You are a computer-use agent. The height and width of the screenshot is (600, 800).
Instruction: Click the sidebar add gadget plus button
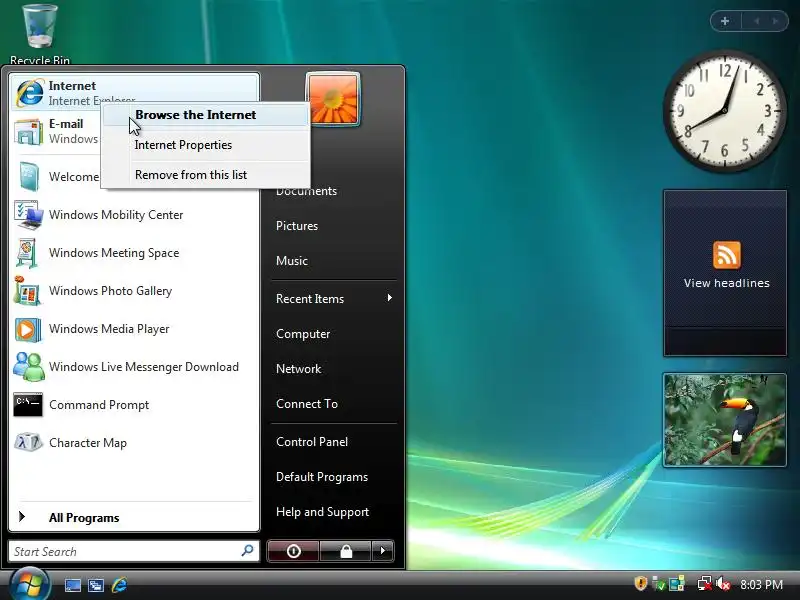tap(725, 21)
